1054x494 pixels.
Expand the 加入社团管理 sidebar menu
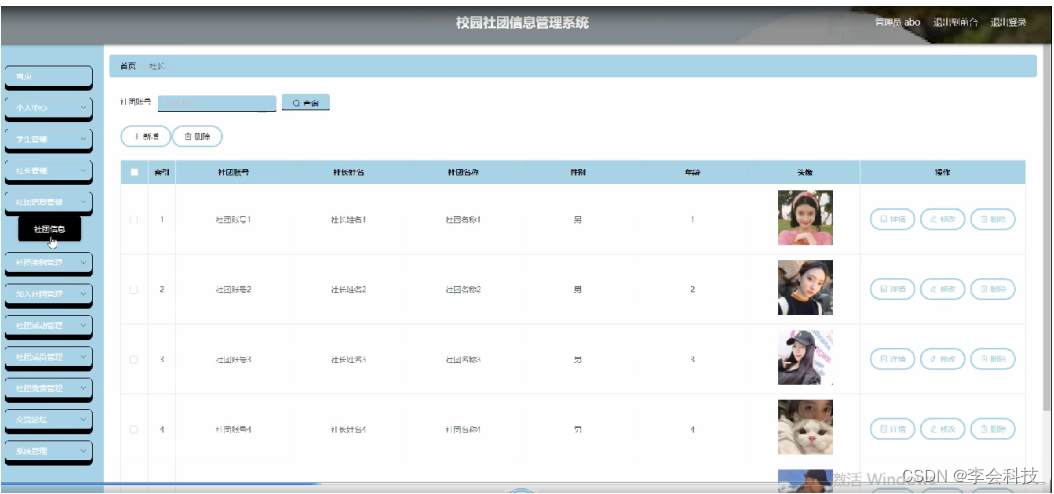tap(48, 294)
